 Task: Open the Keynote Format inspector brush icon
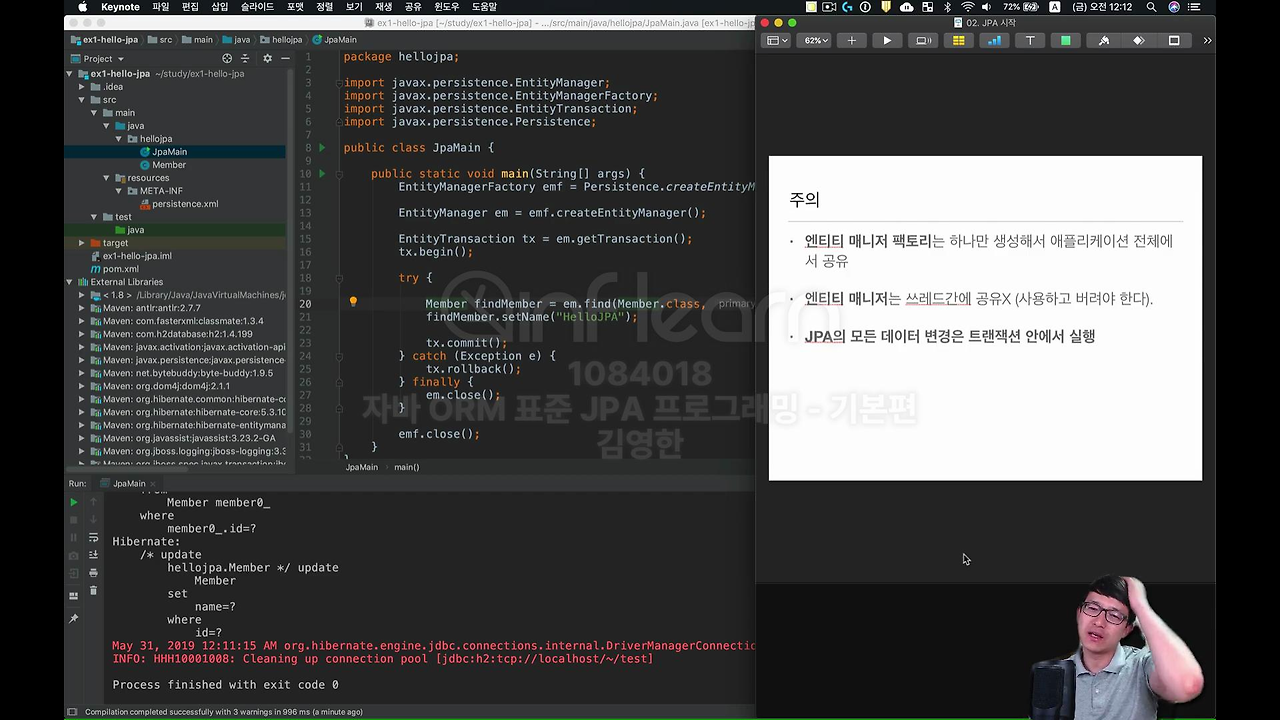(1103, 41)
